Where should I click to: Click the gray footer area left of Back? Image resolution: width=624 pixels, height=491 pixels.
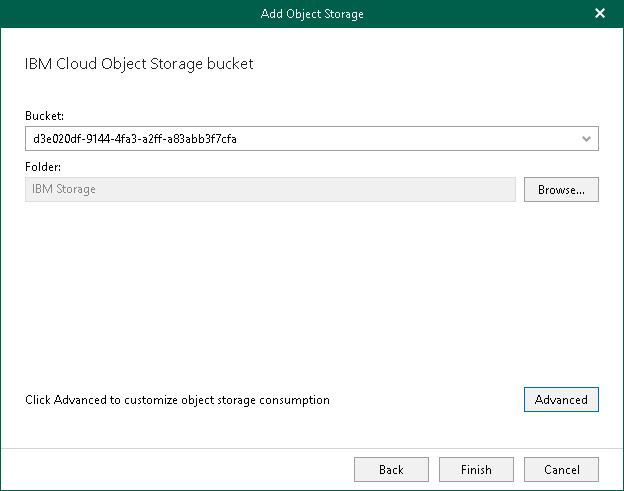tap(170, 469)
